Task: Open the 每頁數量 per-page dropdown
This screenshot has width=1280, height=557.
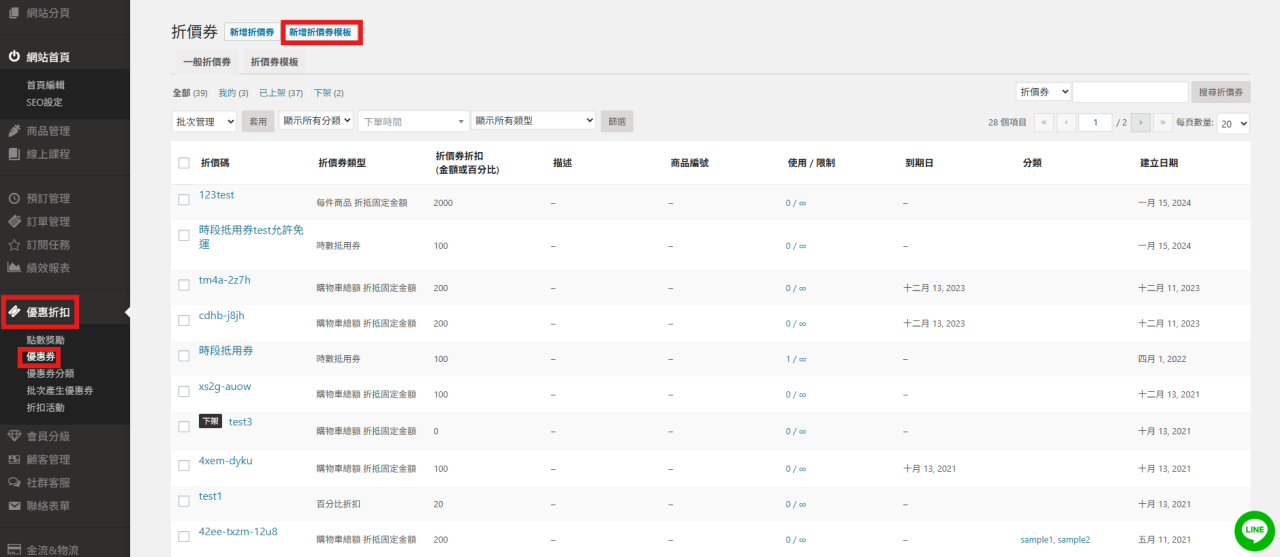Action: [1234, 123]
